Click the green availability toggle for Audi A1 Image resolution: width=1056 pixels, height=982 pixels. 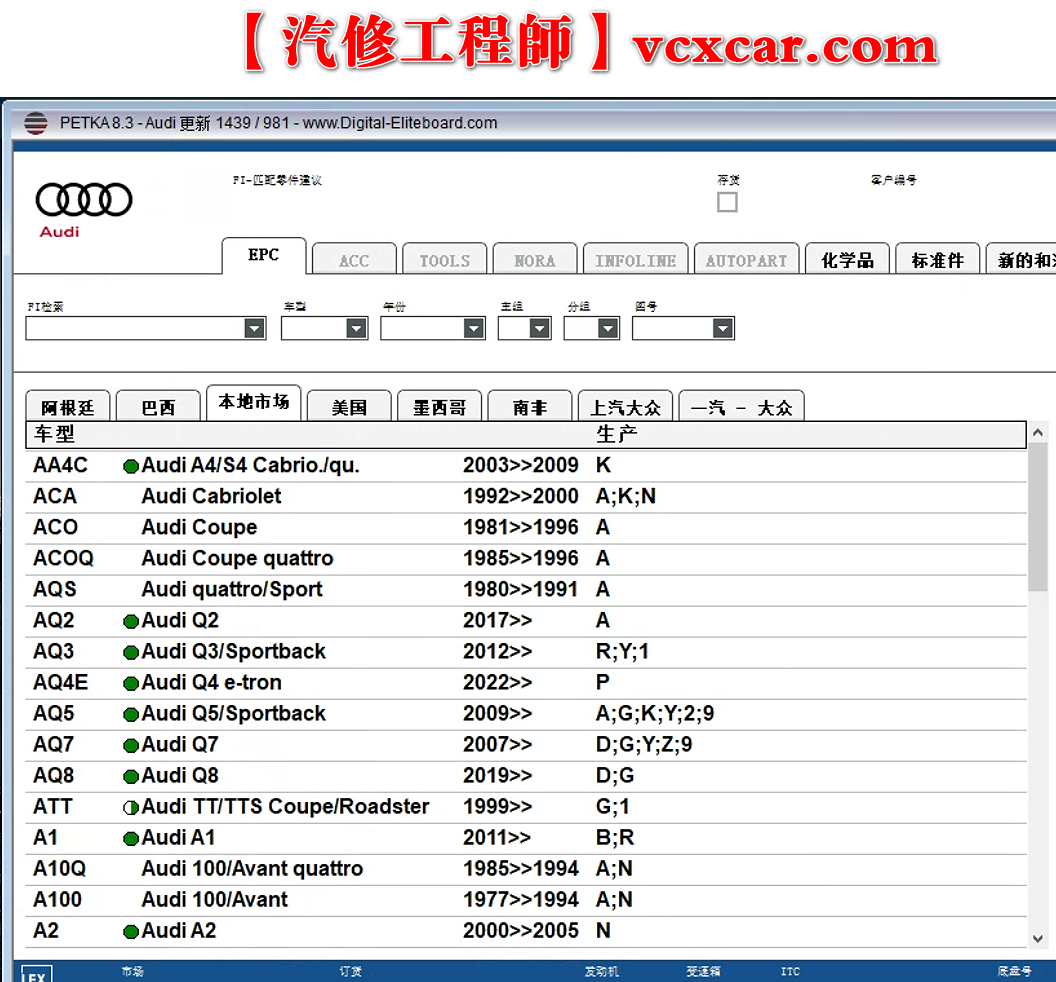pyautogui.click(x=131, y=837)
